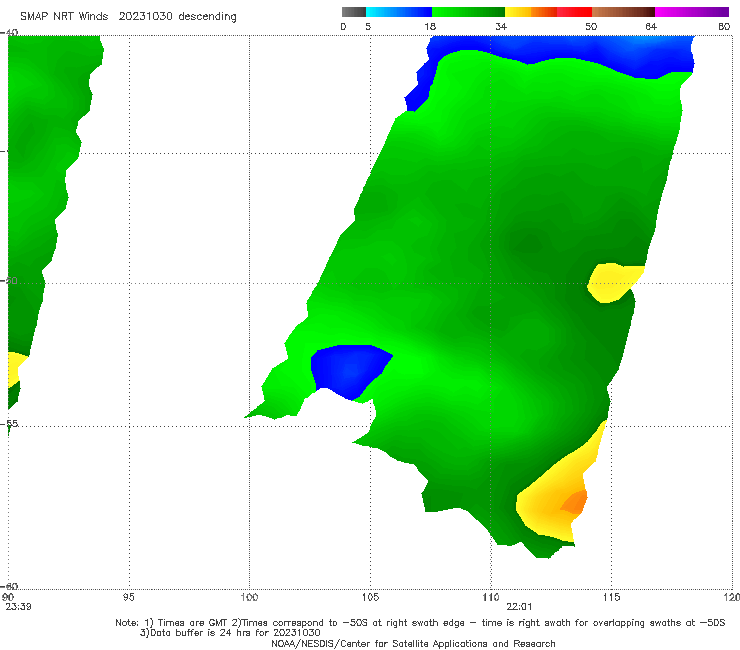The width and height of the screenshot is (740, 650).
Task: Click the note line starting 'Note: 1) Times are GMT'
Action: 420,623
